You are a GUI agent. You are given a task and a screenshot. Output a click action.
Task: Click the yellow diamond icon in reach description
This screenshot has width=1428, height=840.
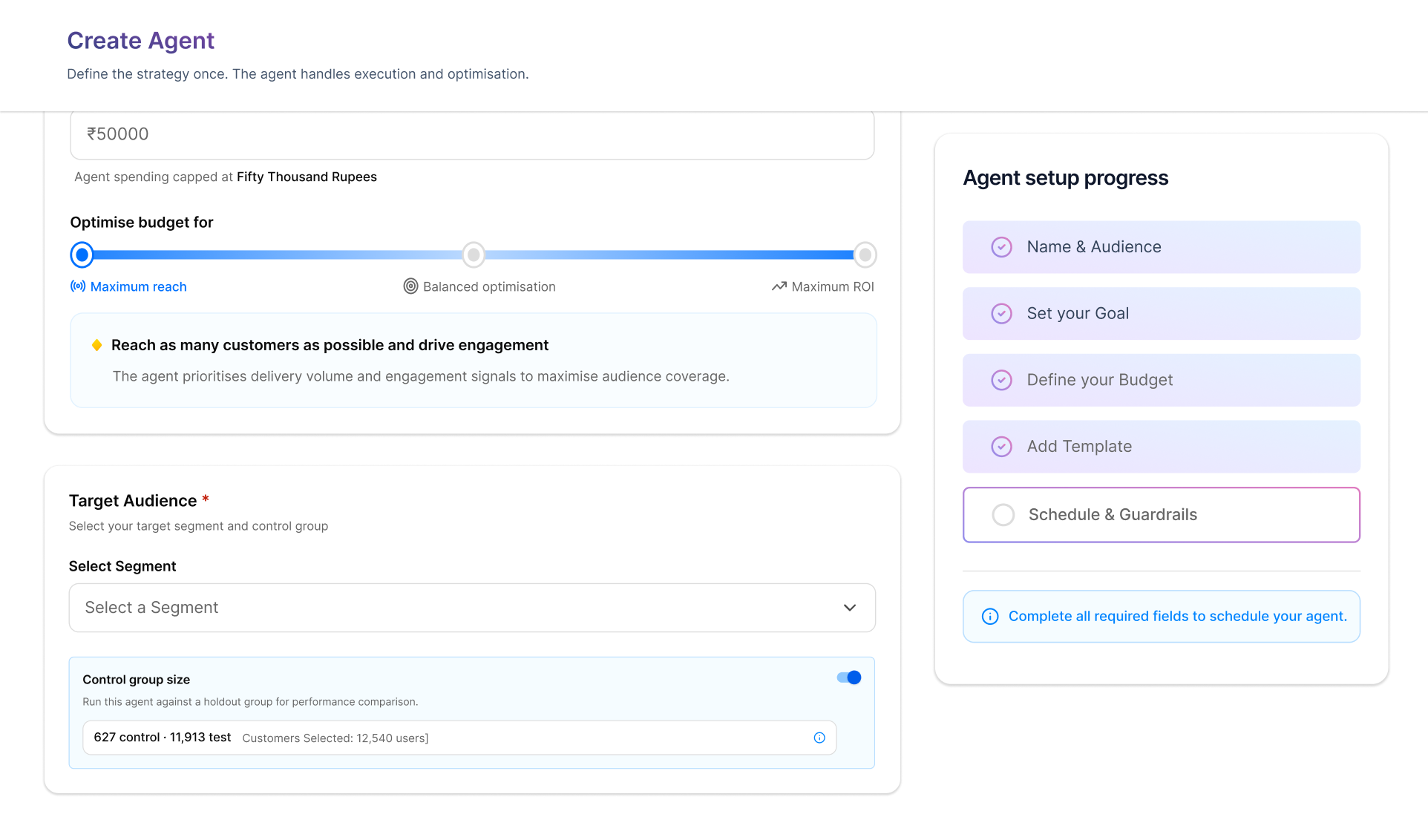click(x=96, y=345)
